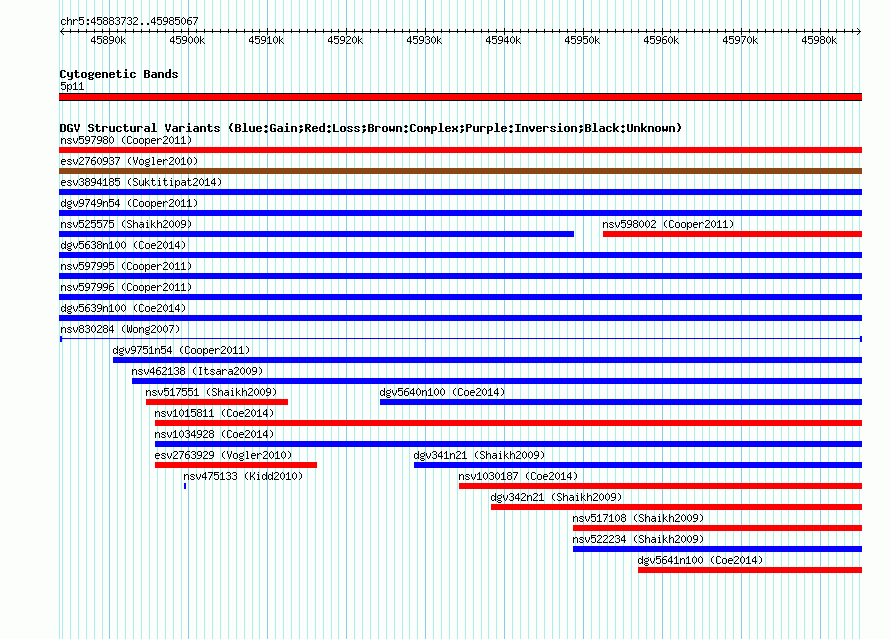The width and height of the screenshot is (890, 639).
Task: Click the blue esv3894185 gain bar
Action: pyautogui.click(x=460, y=192)
